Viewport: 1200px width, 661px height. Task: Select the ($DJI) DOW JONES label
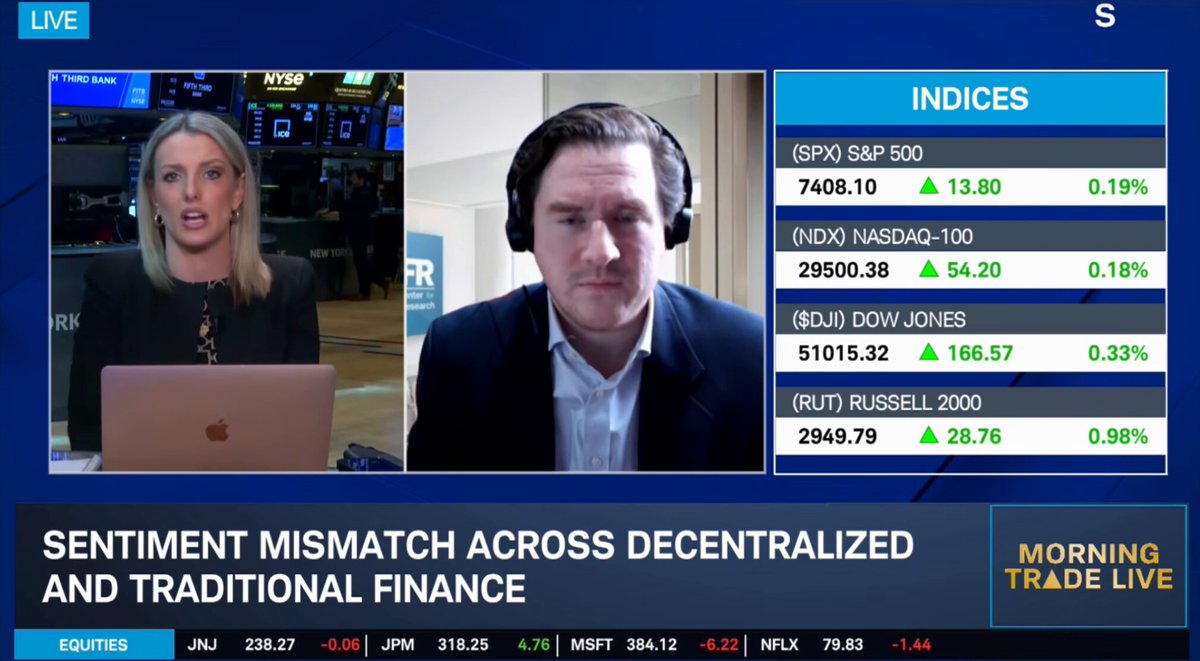(x=878, y=320)
